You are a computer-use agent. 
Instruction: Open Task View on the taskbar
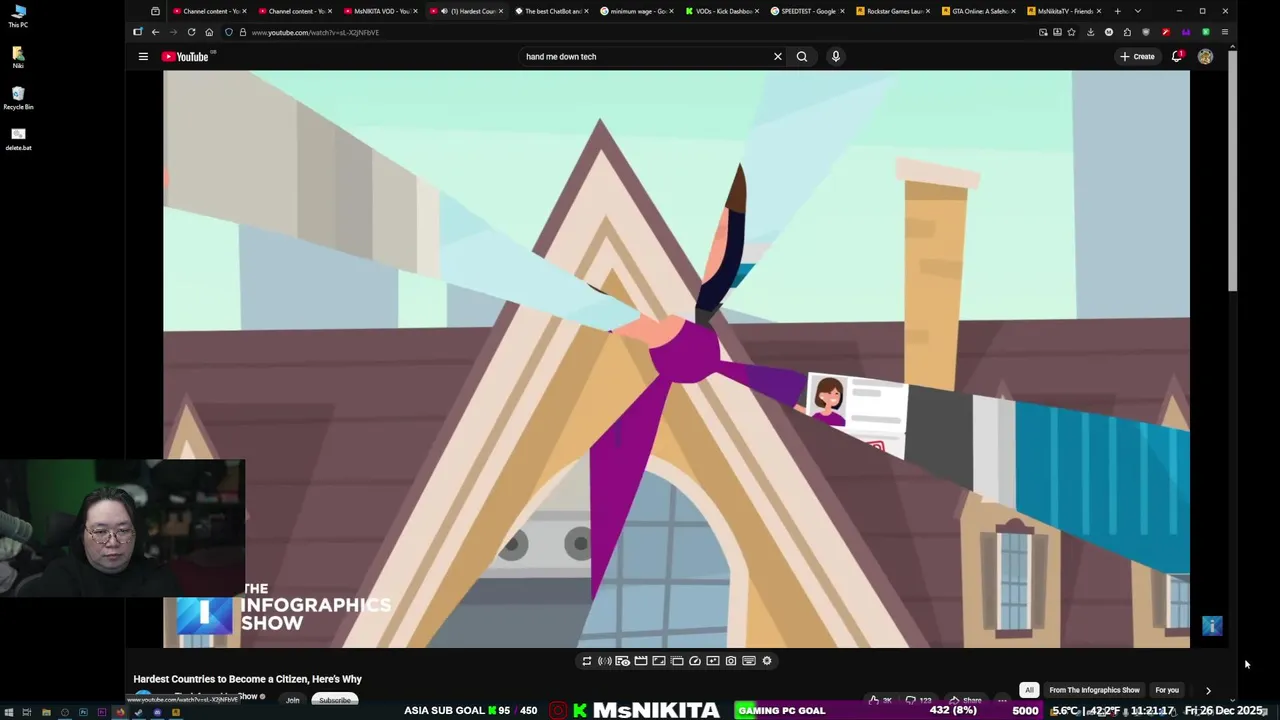(27, 712)
